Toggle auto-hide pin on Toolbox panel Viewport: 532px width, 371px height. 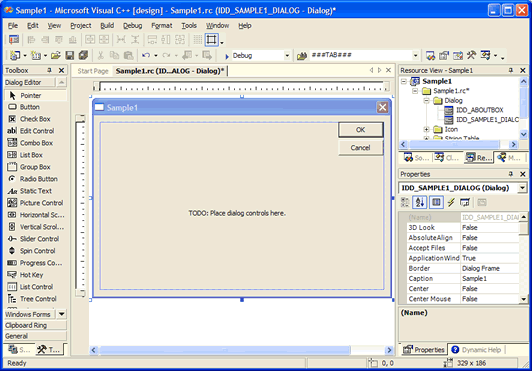50,70
